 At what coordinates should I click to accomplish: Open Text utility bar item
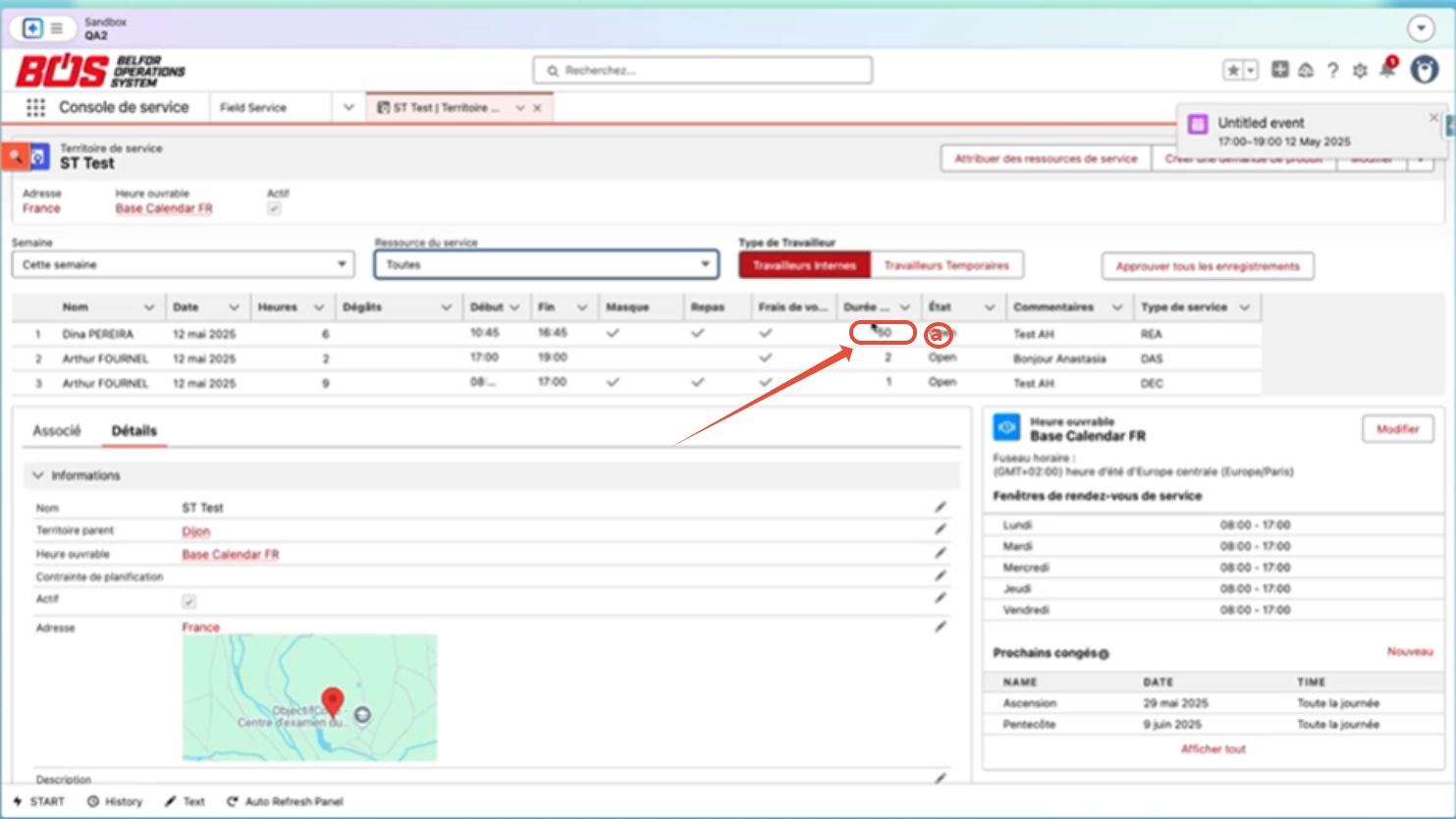click(x=185, y=801)
